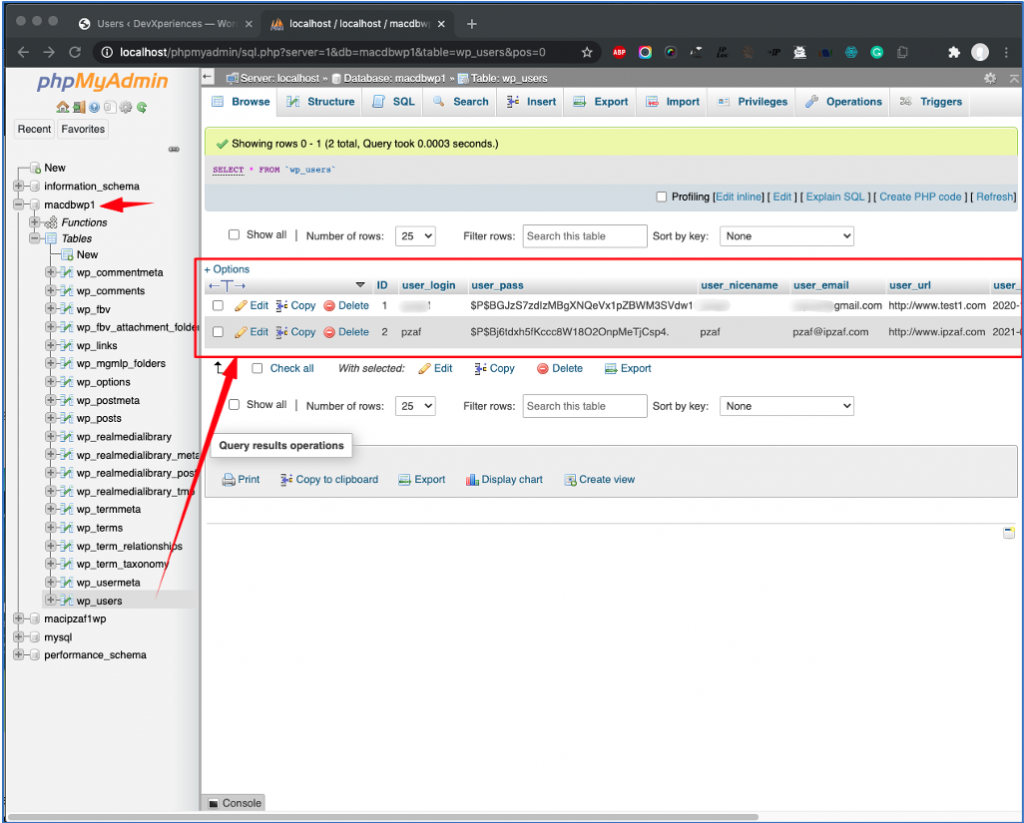Screen dimensions: 1024x823
Task: Collapse navigation panel with left arrow icon
Action: [x=208, y=77]
